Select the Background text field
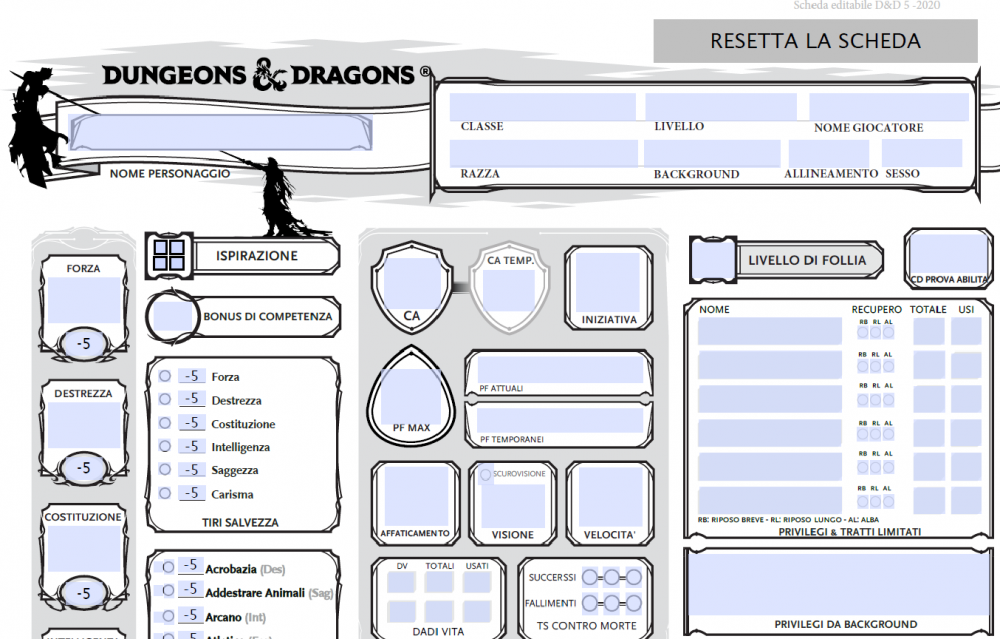Image resolution: width=1000 pixels, height=639 pixels. click(712, 154)
